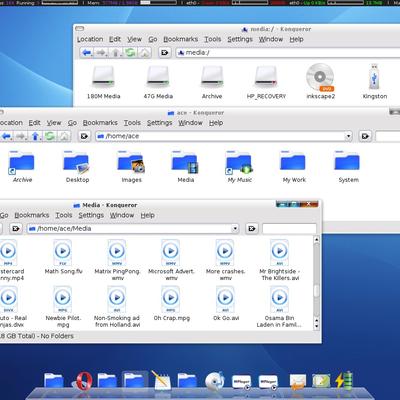Select Matrix PingPong.wmv video
The width and height of the screenshot is (400, 400).
point(117,260)
